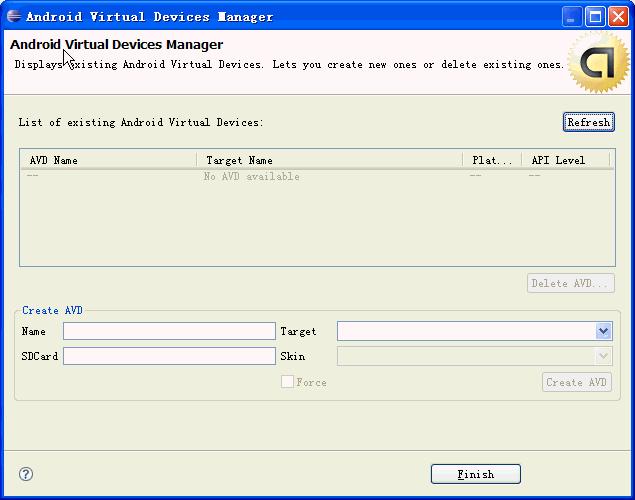Viewport: 635px width, 500px height.
Task: Focus the SDCard input field
Action: [x=169, y=356]
